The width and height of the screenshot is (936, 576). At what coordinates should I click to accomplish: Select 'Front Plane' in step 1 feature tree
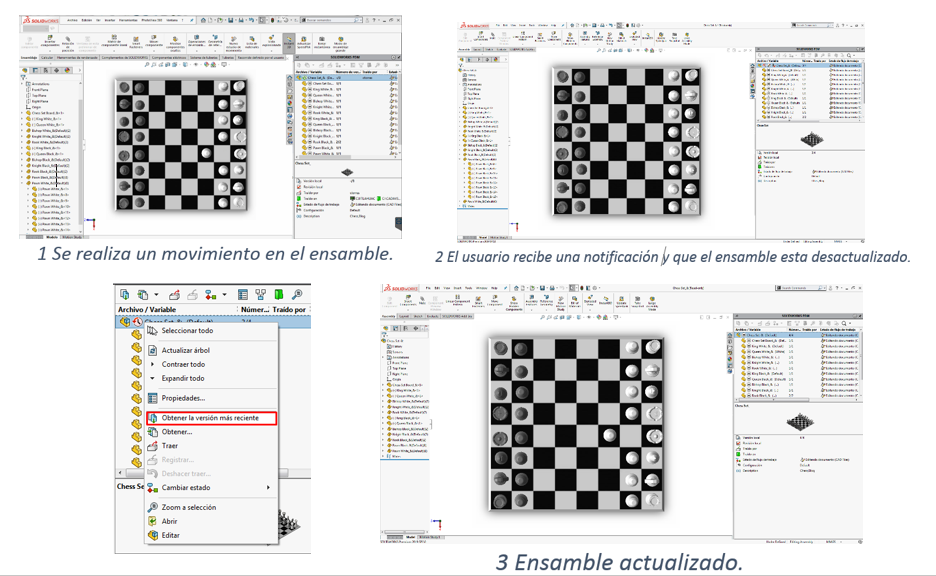[x=39, y=90]
